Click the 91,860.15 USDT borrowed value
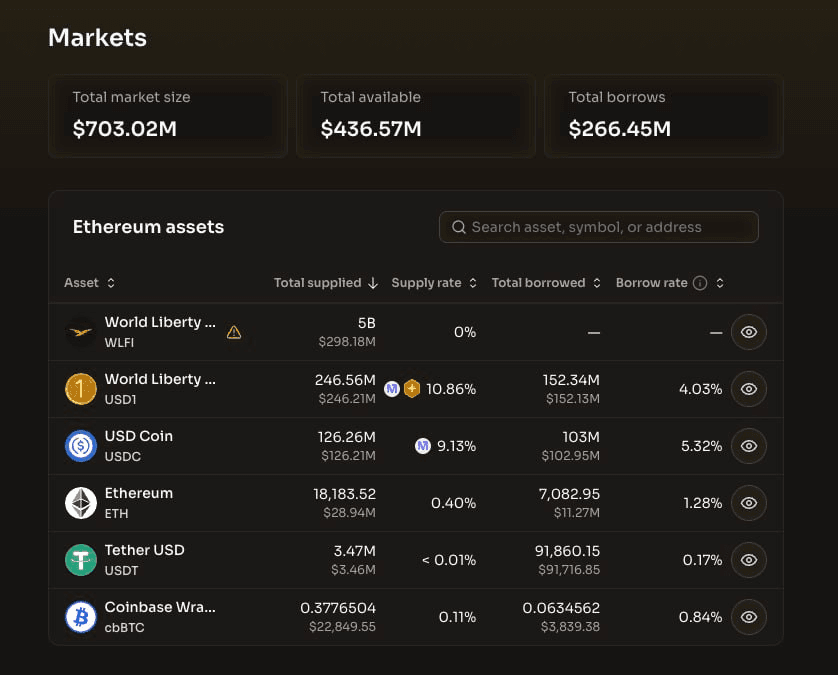Viewport: 838px width, 675px height. pos(567,551)
